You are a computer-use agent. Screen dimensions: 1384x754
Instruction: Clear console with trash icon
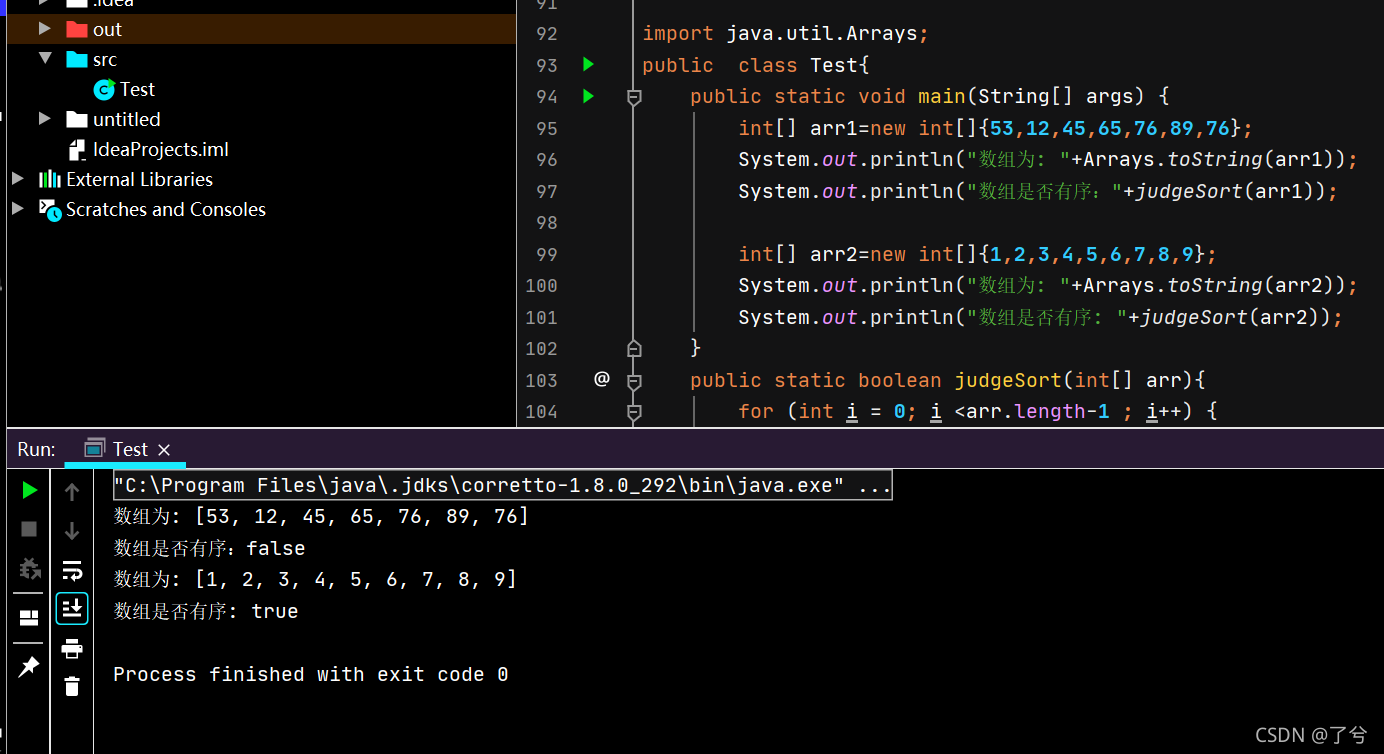pos(72,686)
